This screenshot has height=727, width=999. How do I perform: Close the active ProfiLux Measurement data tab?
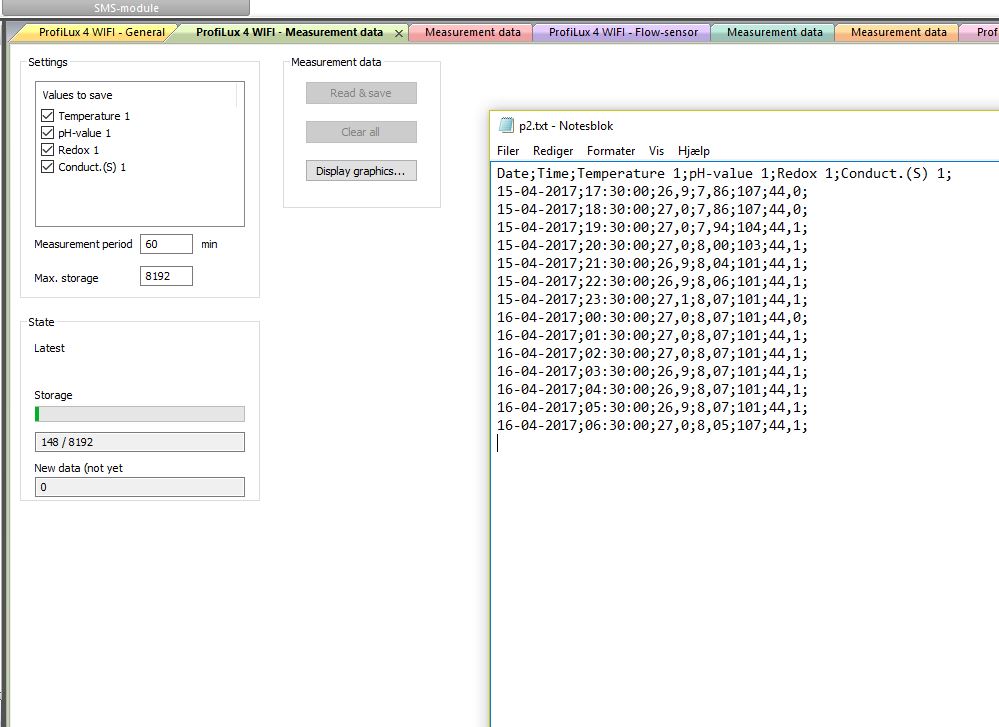click(x=399, y=33)
